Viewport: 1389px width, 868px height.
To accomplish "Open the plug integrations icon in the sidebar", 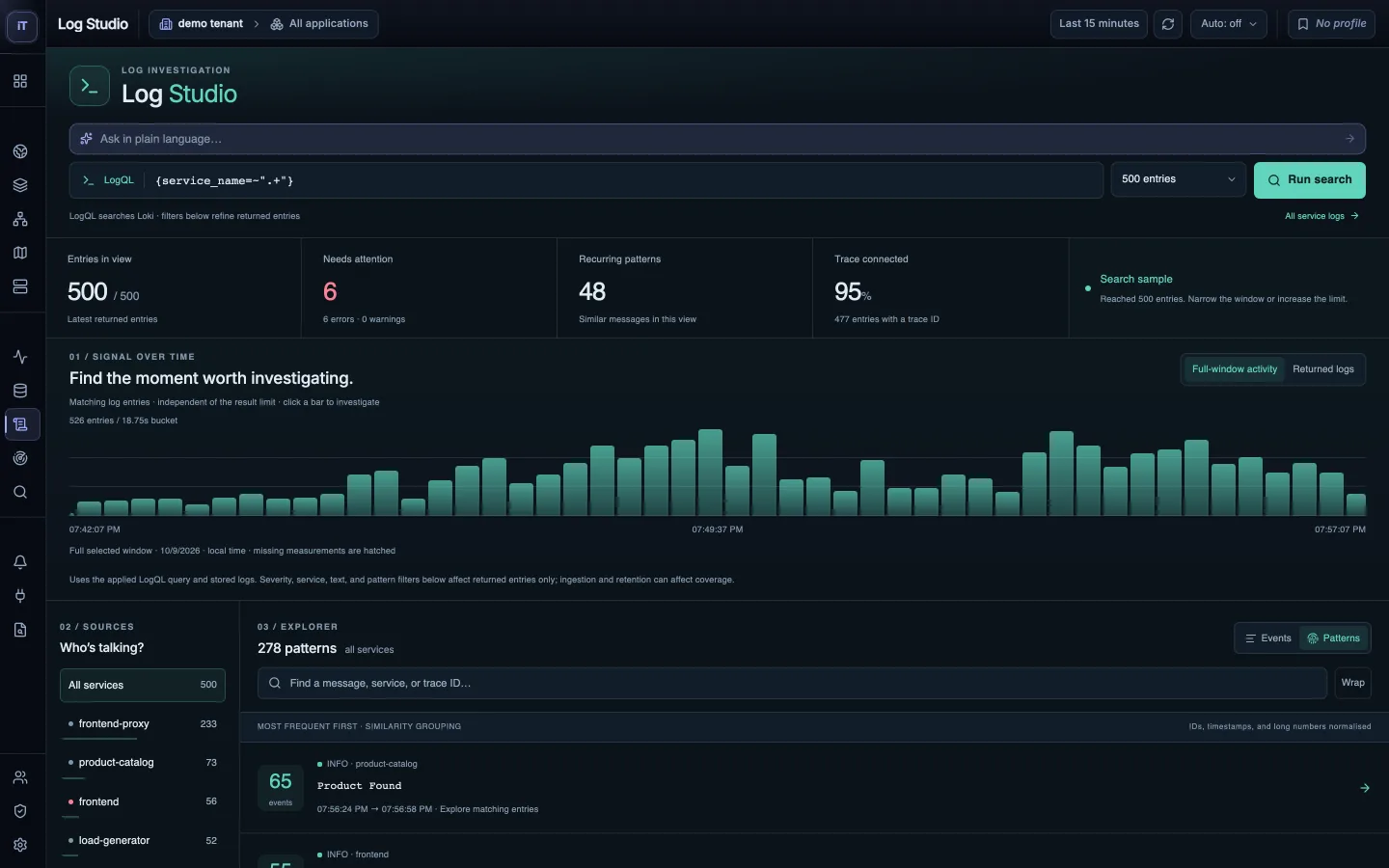I will [20, 596].
